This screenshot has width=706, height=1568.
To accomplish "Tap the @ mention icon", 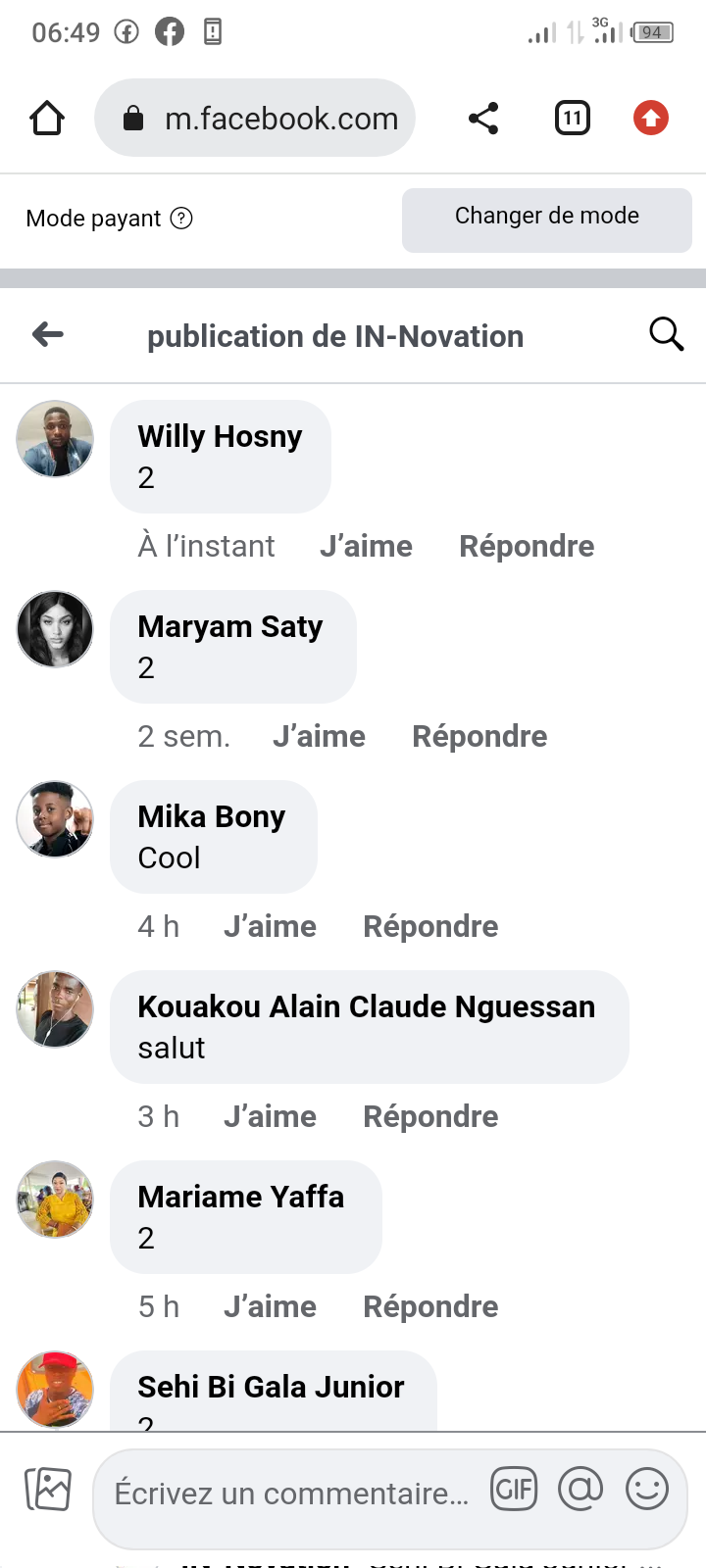I will [580, 1490].
